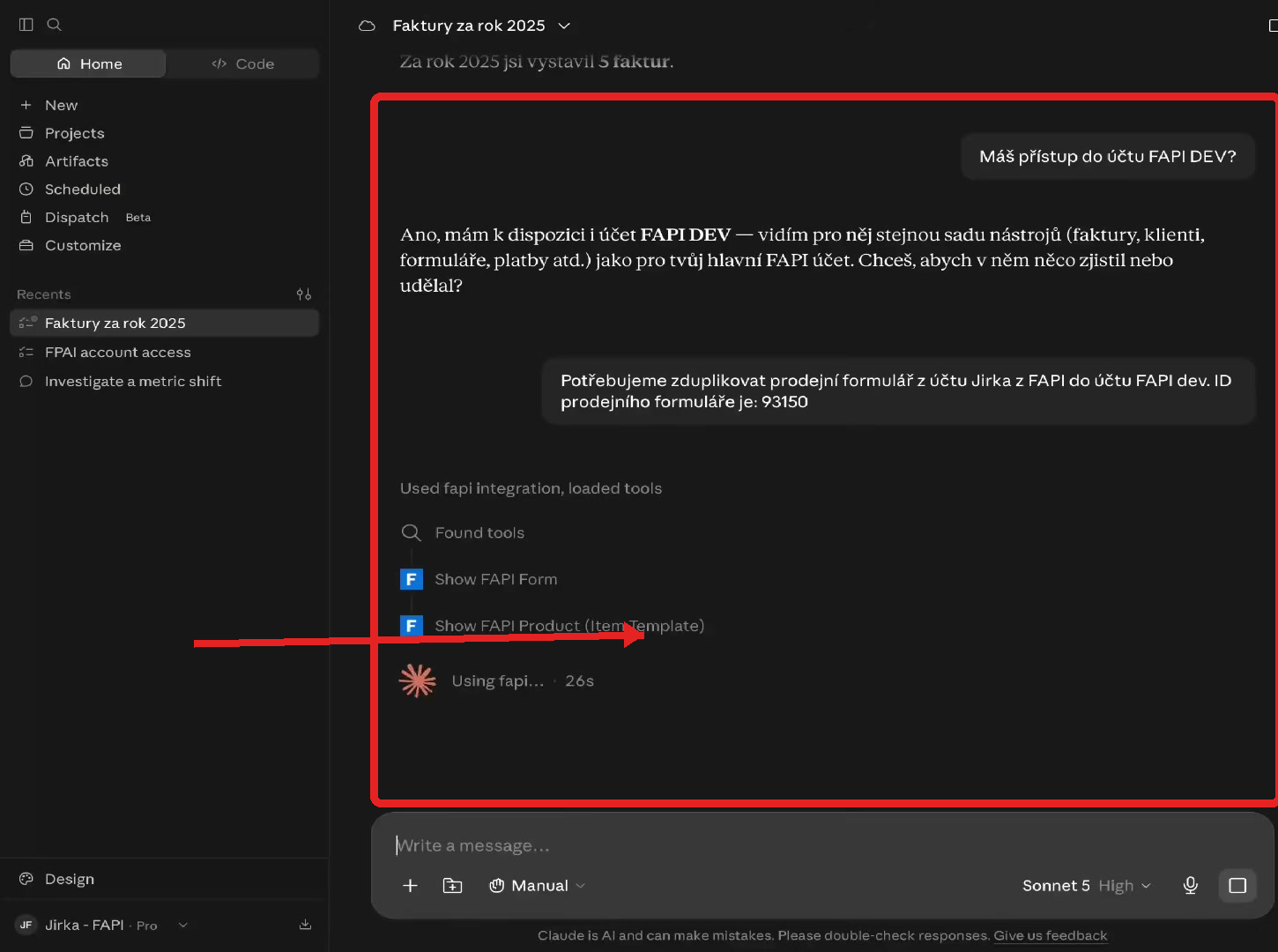1278x952 pixels.
Task: Toggle the sidebar panel icon
Action: tap(26, 25)
